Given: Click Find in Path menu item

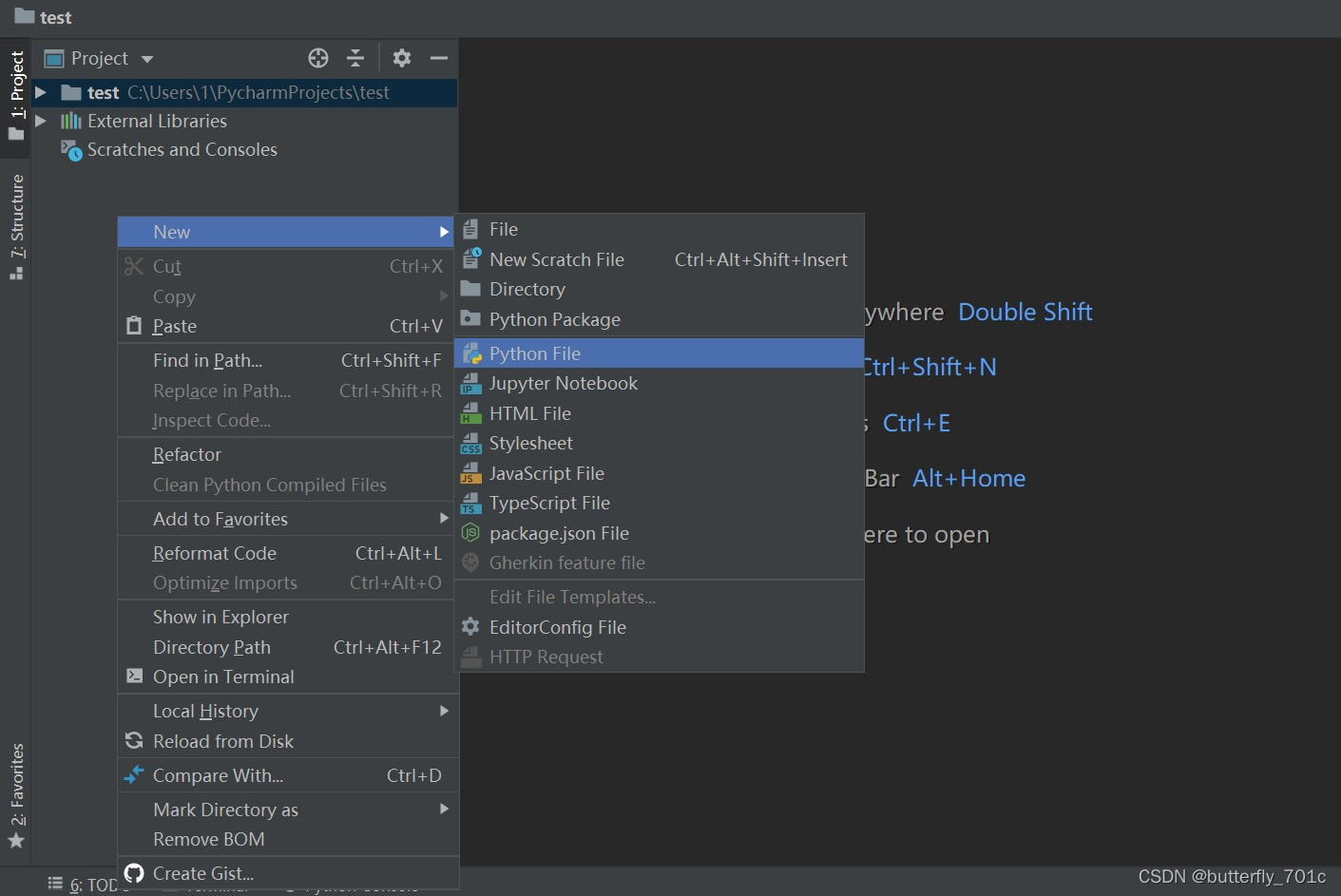Looking at the screenshot, I should (x=286, y=360).
